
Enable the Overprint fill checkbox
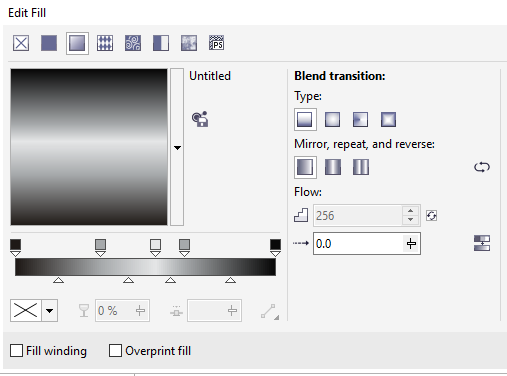(115, 351)
